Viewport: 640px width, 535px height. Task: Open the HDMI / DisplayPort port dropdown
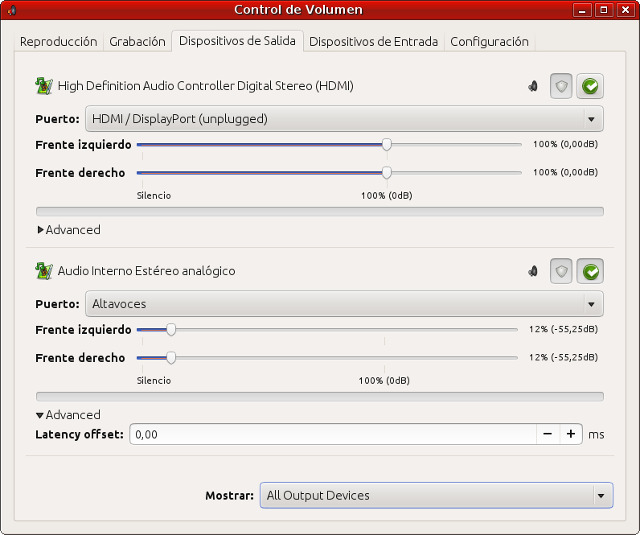tap(344, 119)
